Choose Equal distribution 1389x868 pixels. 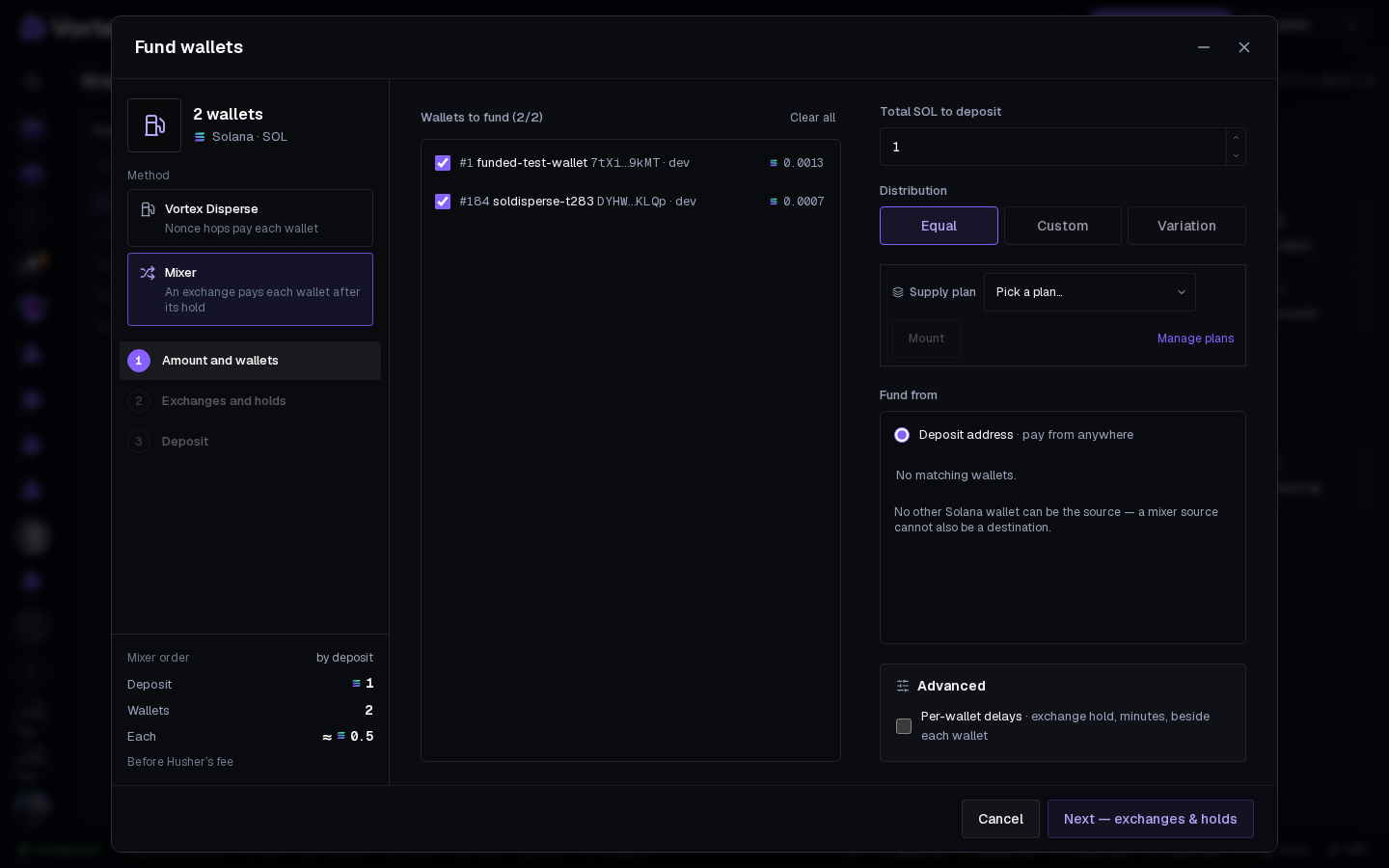pyautogui.click(x=939, y=226)
